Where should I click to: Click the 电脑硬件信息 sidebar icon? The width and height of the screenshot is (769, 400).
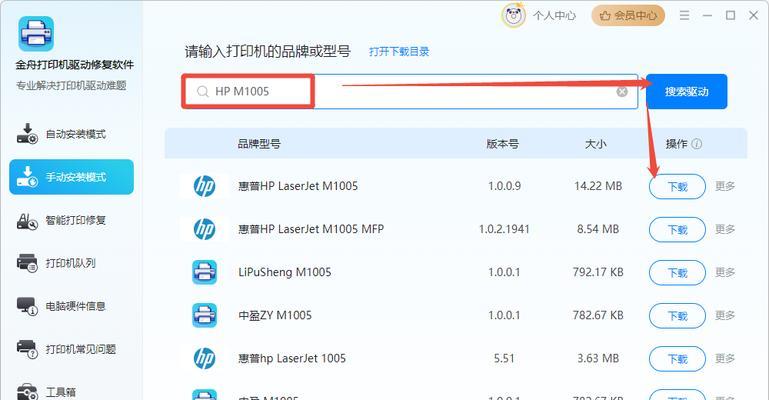[x=27, y=306]
